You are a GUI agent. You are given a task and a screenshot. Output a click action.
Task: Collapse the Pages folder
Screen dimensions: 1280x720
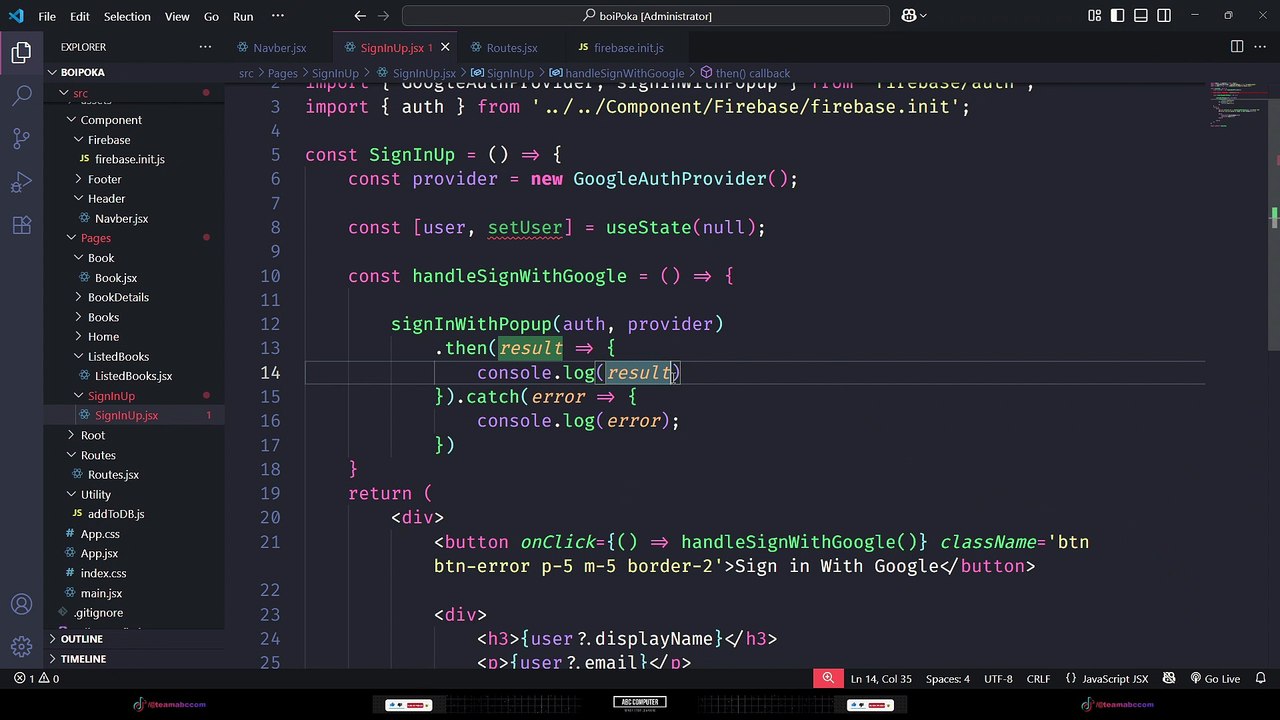click(x=96, y=238)
